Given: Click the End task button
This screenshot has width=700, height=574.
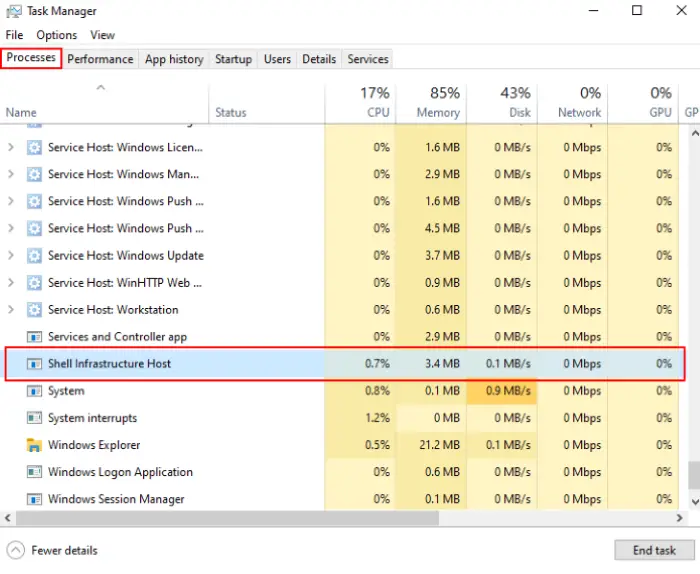Looking at the screenshot, I should point(654,550).
